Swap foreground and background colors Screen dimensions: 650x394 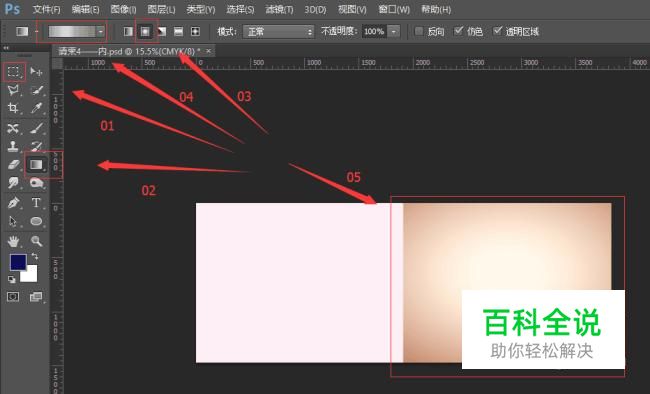pyautogui.click(x=35, y=257)
